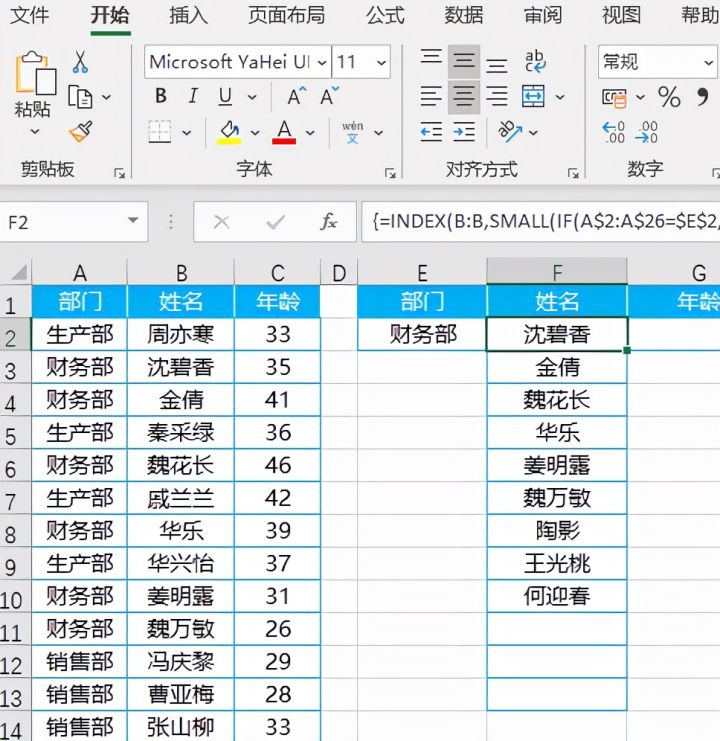The width and height of the screenshot is (720, 741).
Task: Align text to vertical middle
Action: 464,61
